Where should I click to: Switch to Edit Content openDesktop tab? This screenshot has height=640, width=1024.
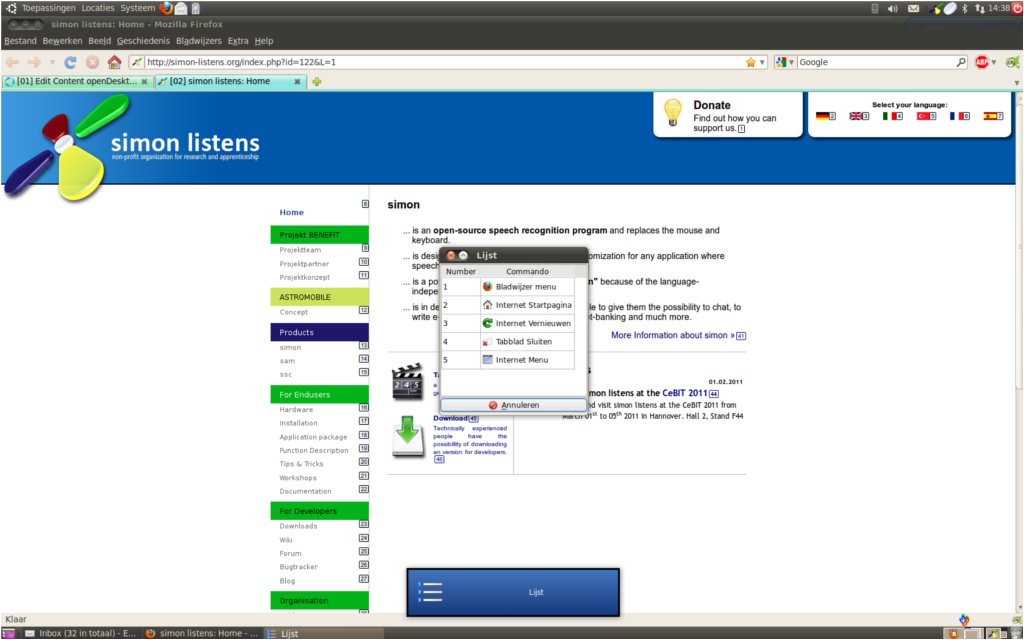point(77,82)
